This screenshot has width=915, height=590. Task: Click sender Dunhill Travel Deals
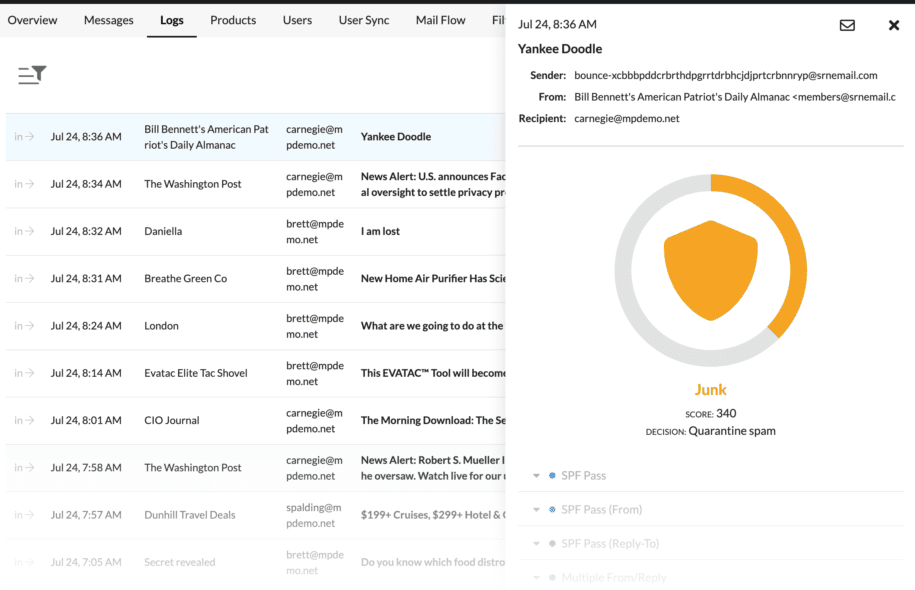pos(190,515)
